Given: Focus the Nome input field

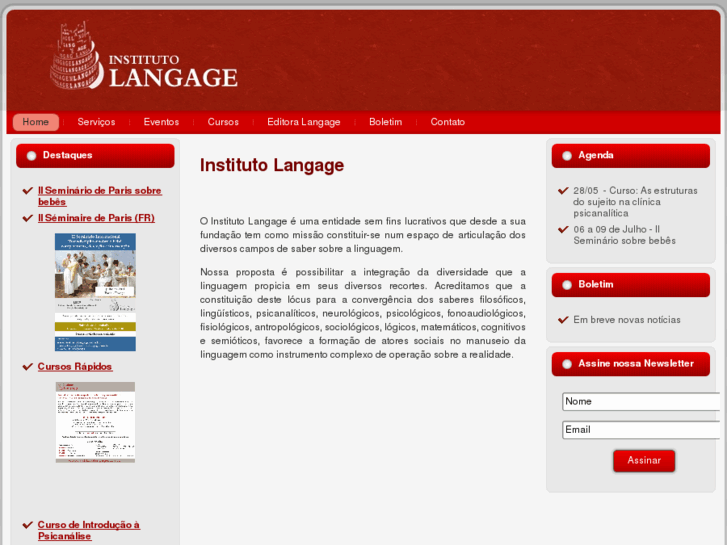Looking at the screenshot, I should (641, 401).
